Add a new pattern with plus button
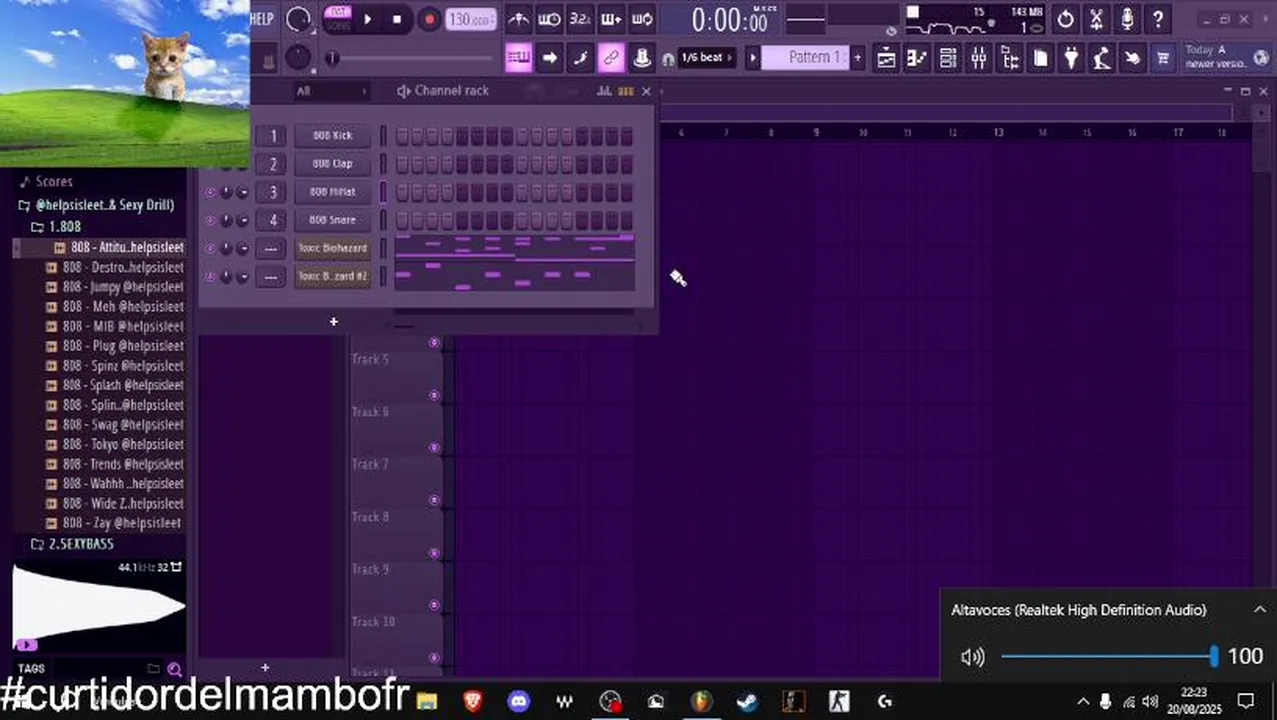The width and height of the screenshot is (1277, 720). tap(857, 58)
